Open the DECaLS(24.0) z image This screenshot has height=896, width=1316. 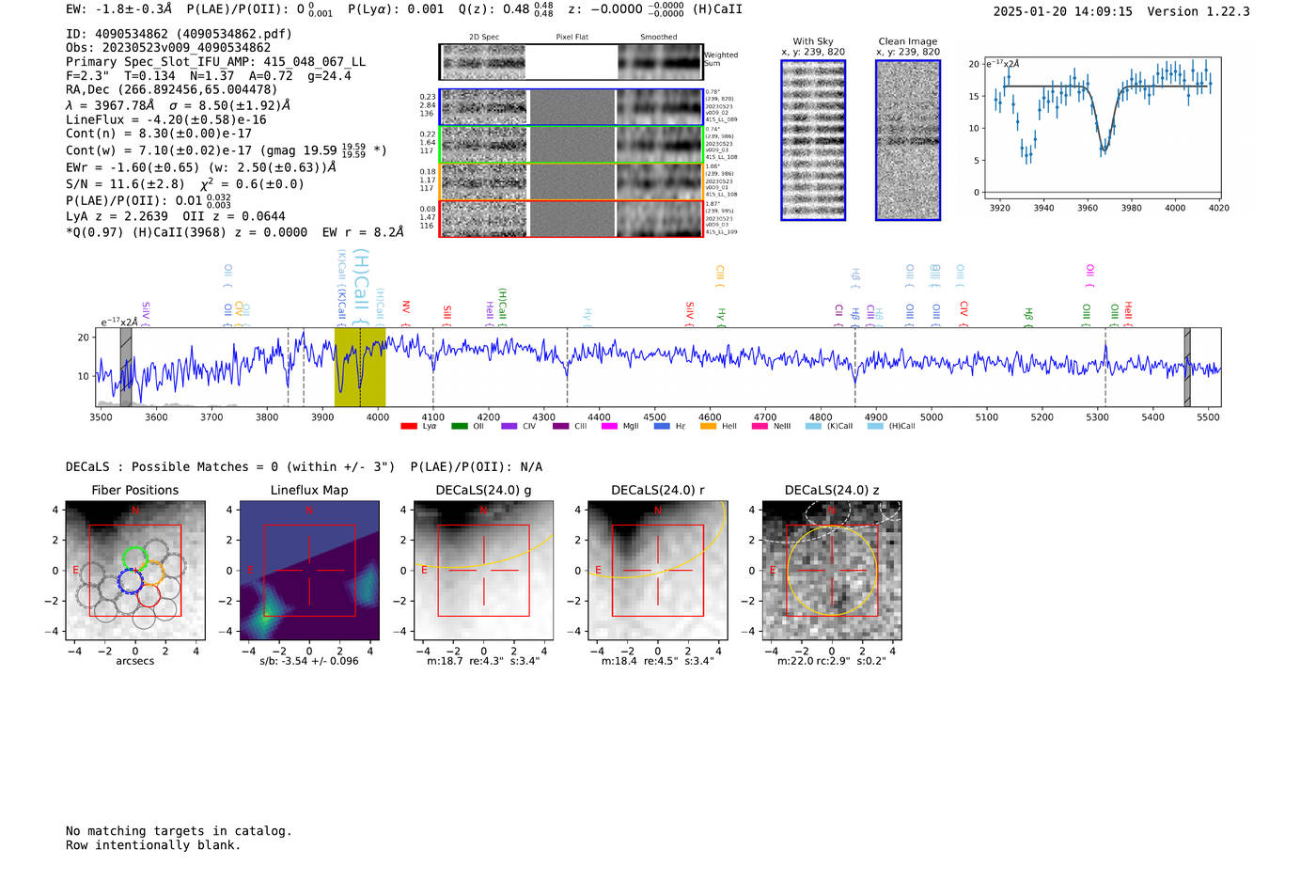[x=831, y=571]
